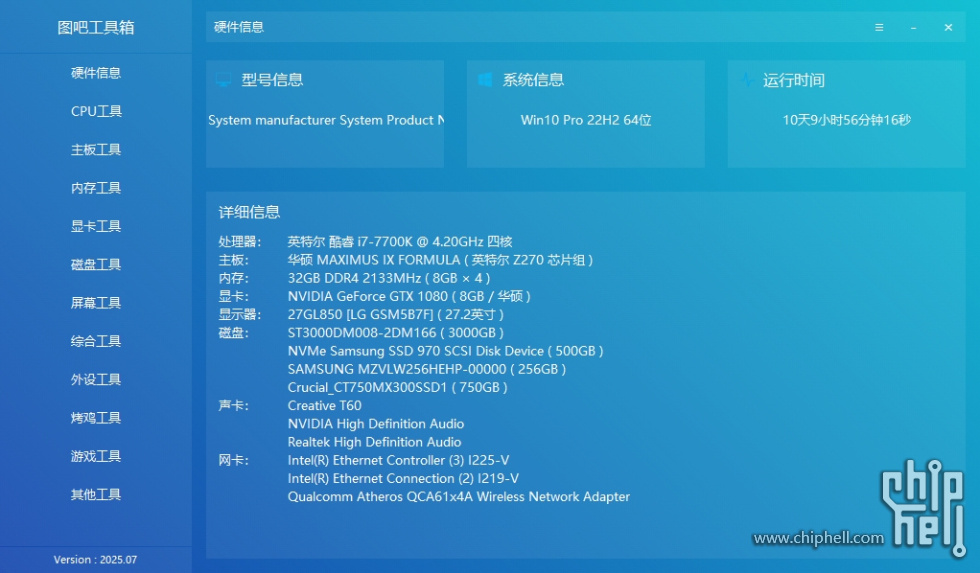The image size is (980, 573).
Task: Open 屏幕工具 in the sidebar
Action: 96,302
